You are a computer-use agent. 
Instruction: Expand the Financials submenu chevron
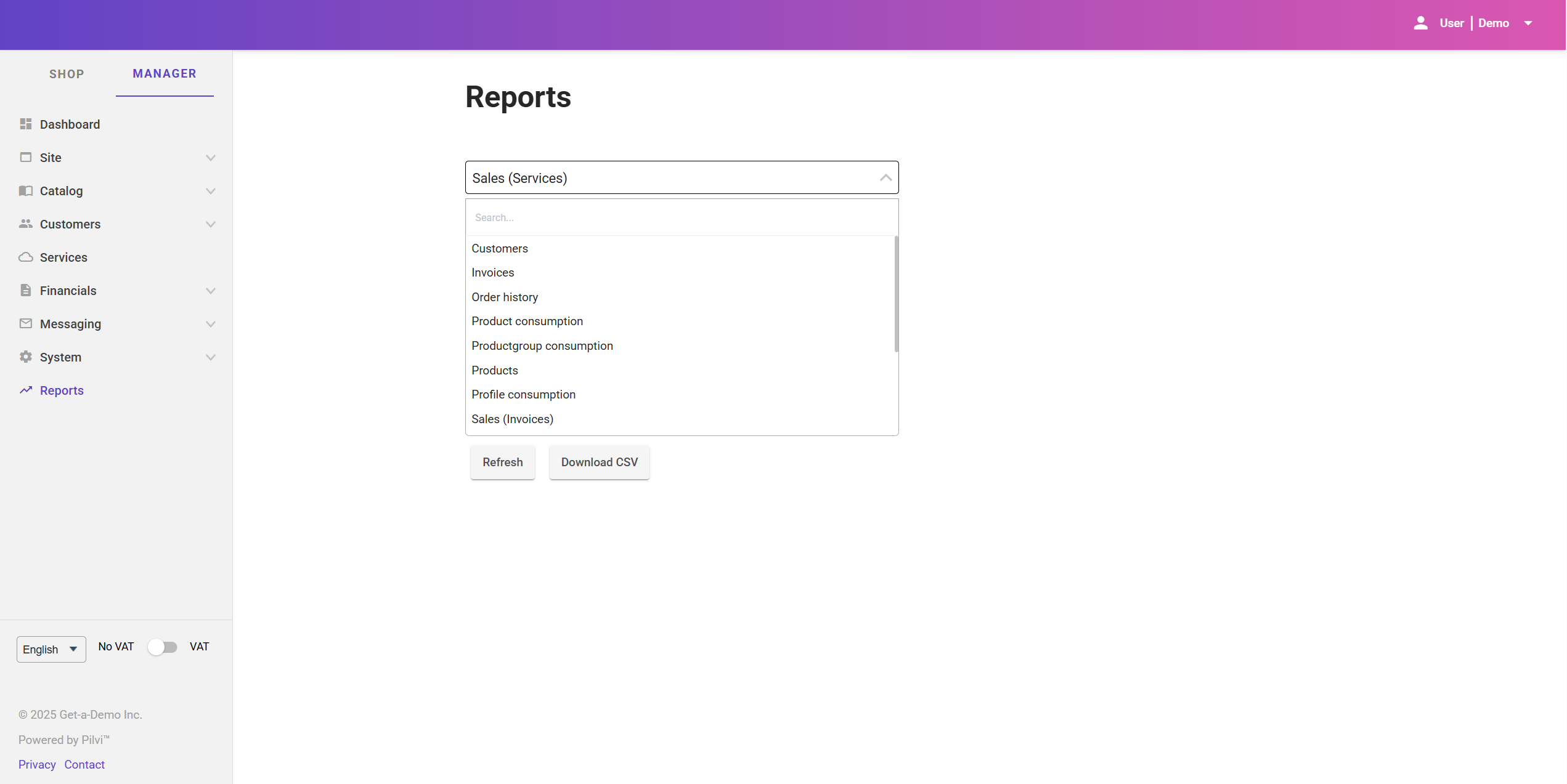pos(211,291)
